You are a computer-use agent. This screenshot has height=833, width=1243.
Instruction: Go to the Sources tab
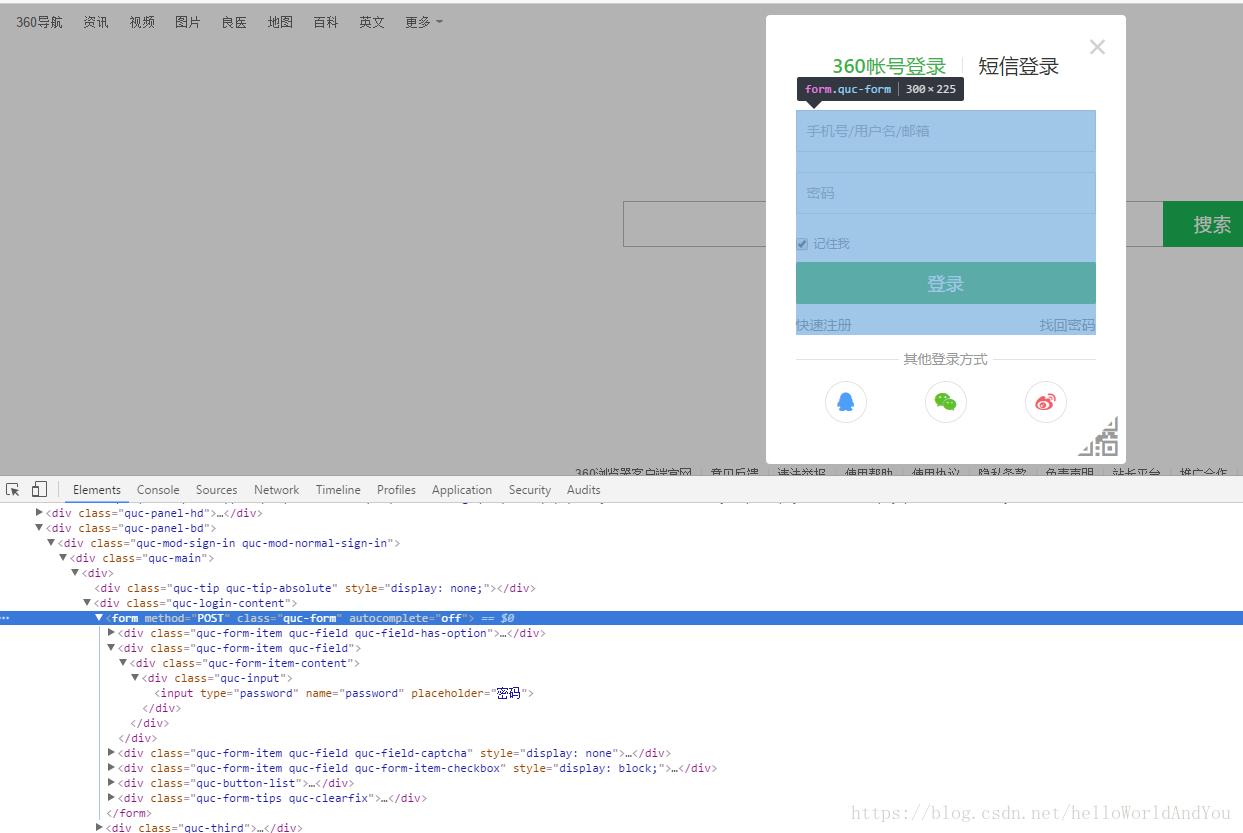(x=217, y=490)
